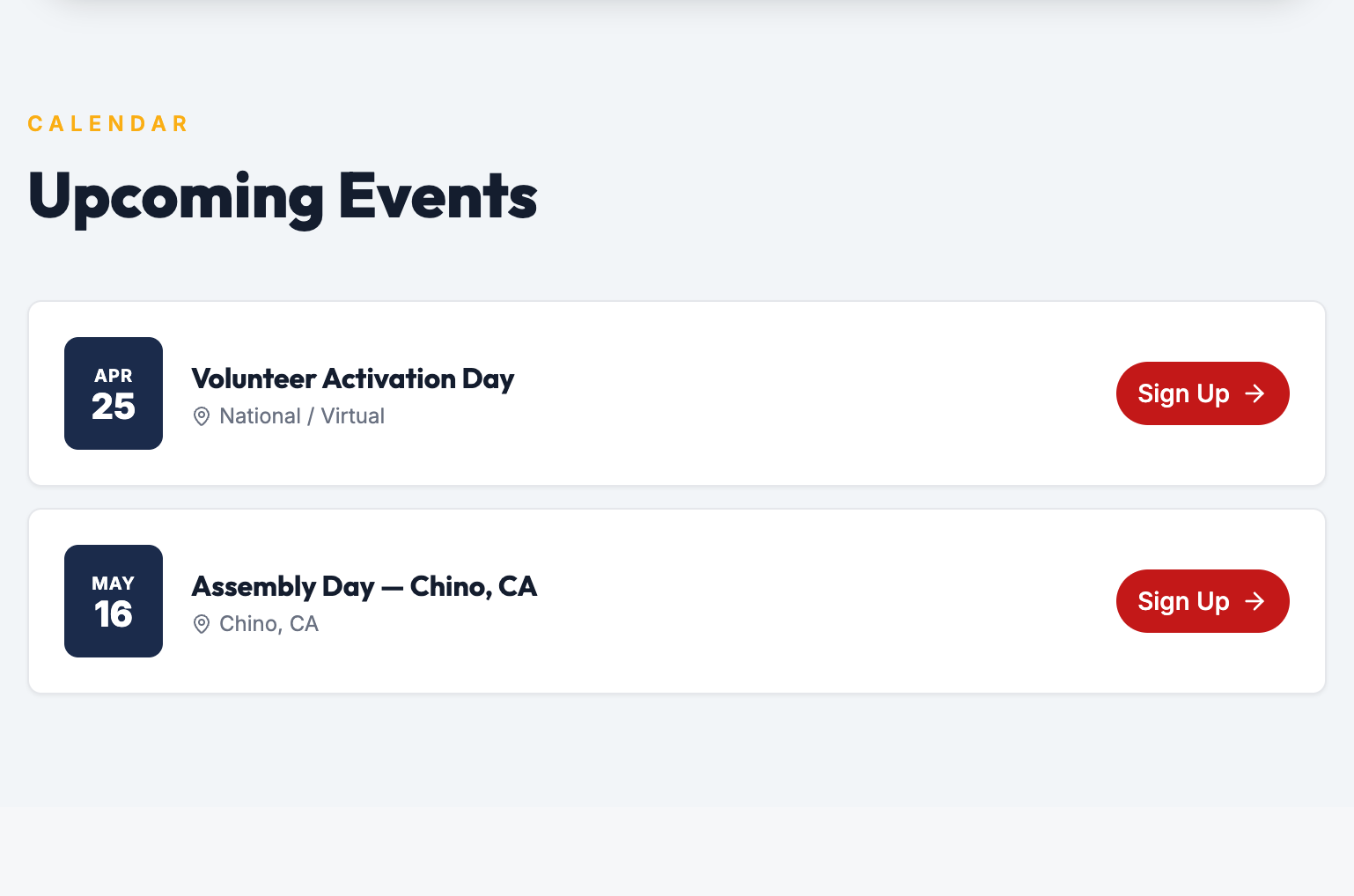Screen dimensions: 1354x896
Task: Click the number 16 on the date badge
Action: point(113,614)
